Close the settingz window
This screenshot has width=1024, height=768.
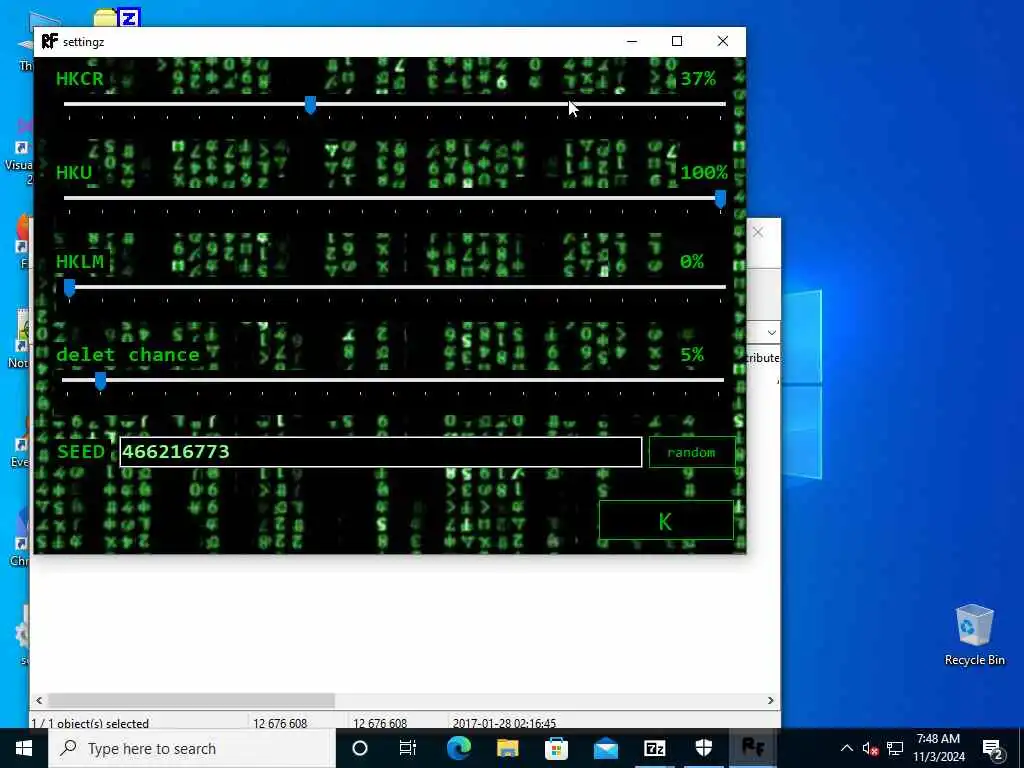(x=723, y=41)
